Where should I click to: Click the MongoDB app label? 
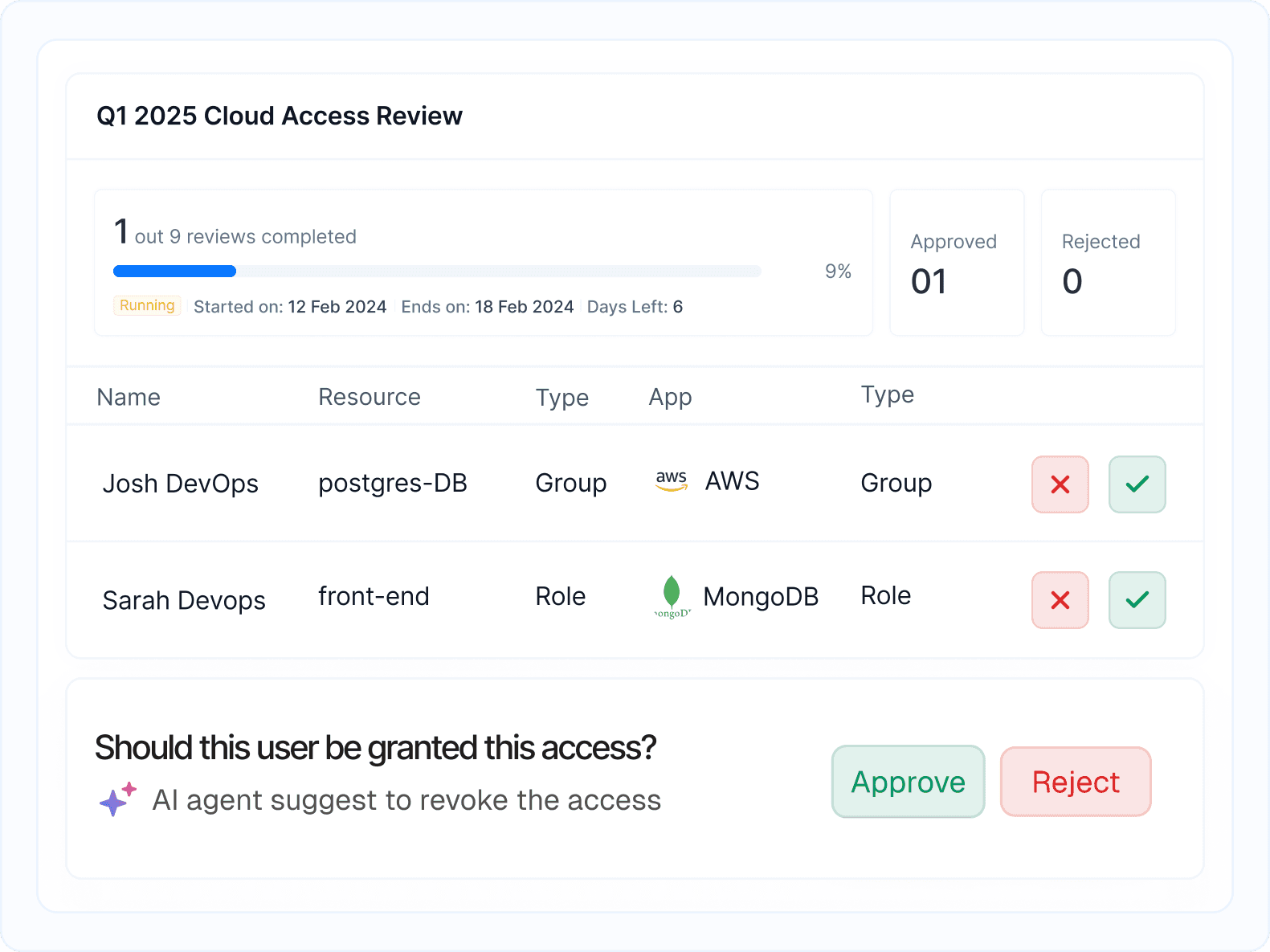point(761,597)
